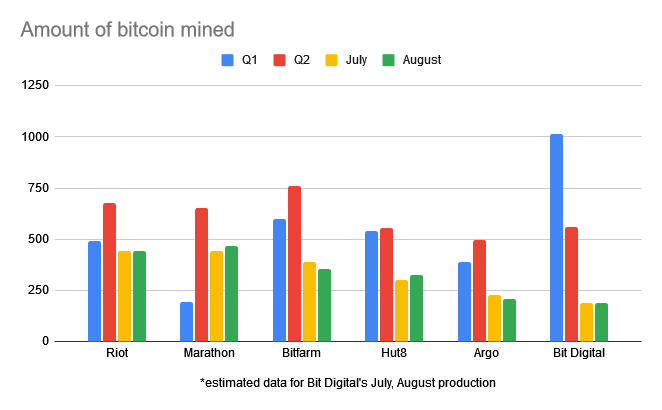The height and width of the screenshot is (410, 662).
Task: Click Bit Digital's red Q2 bar
Action: pyautogui.click(x=571, y=284)
